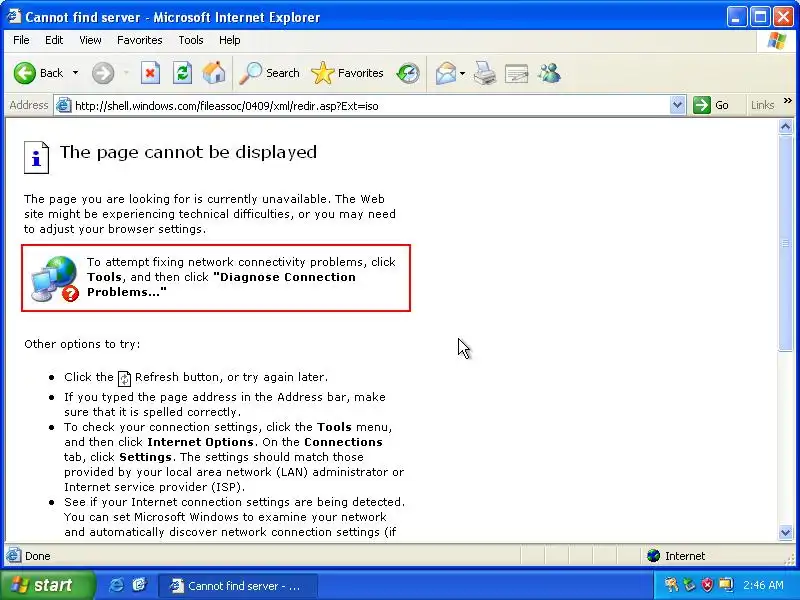Click the Safely Remove Hardware tray icon
The image size is (800, 600).
[689, 585]
